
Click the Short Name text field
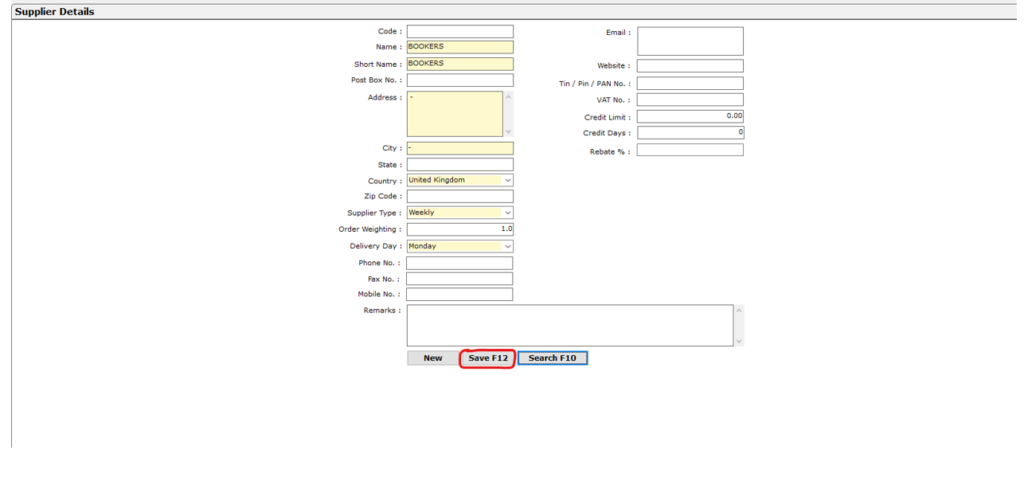[x=459, y=64]
